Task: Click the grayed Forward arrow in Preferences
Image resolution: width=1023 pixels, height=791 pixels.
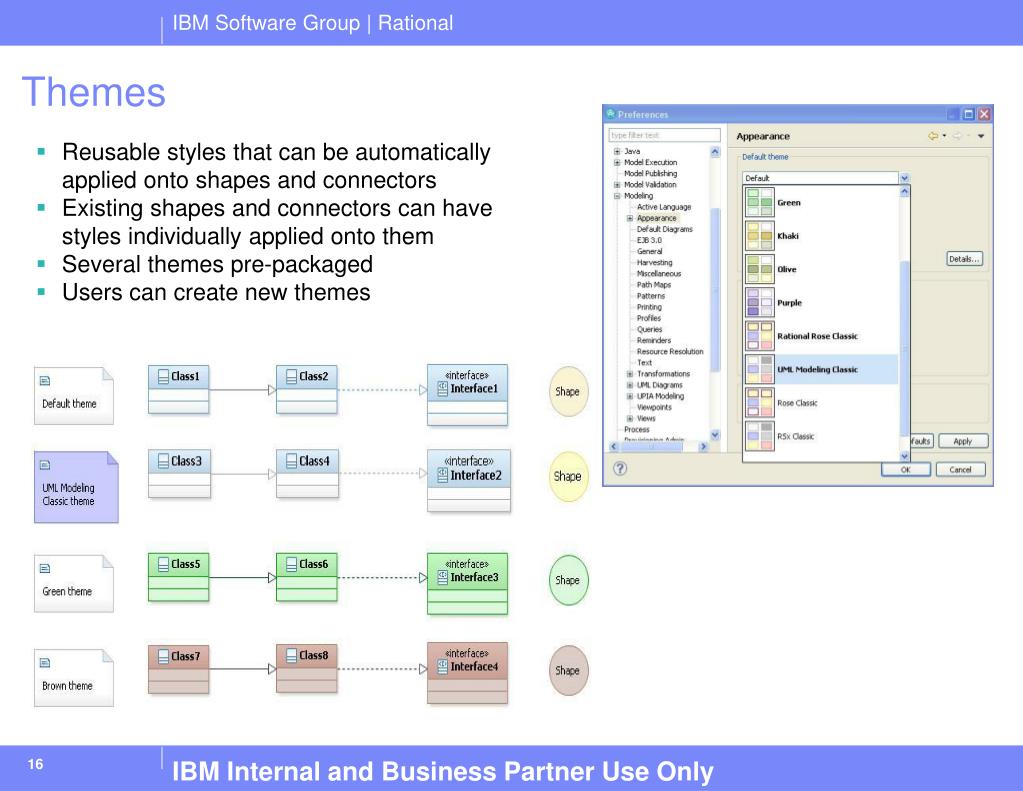Action: (958, 136)
